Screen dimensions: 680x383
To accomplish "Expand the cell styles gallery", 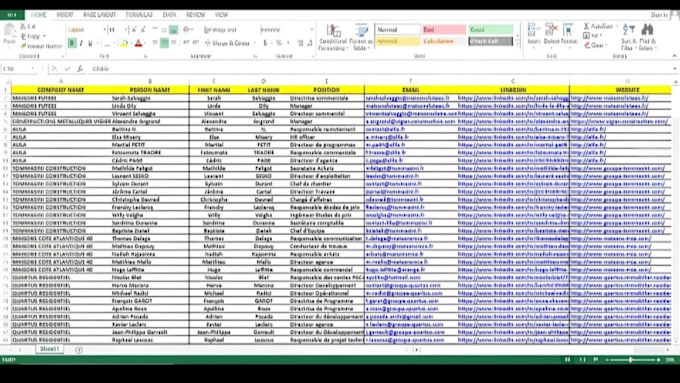I will pos(517,44).
